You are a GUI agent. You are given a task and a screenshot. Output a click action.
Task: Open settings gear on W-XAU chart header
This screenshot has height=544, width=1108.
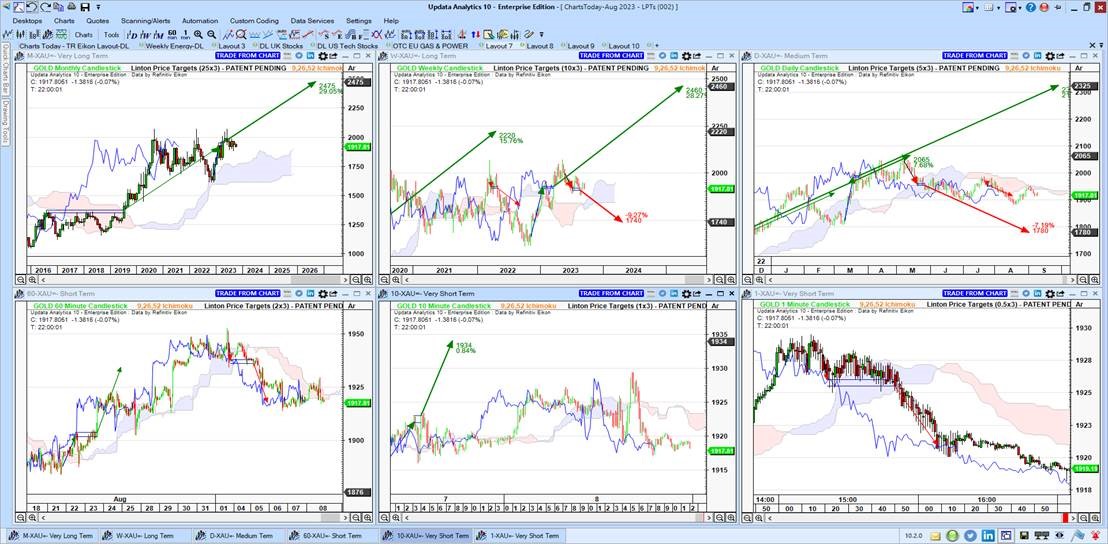click(686, 56)
